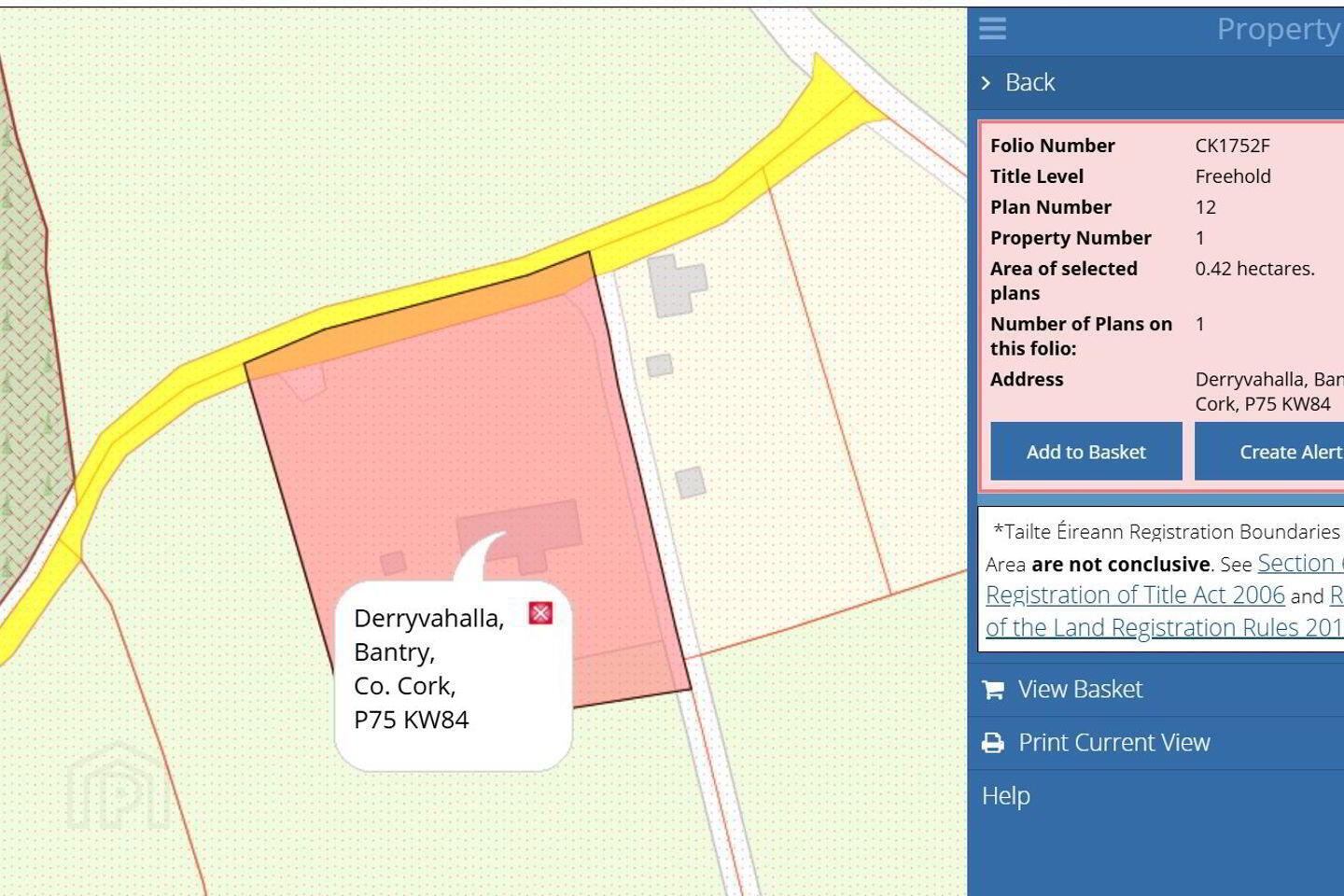Click the cross-shaped building east of parcel
The image size is (1344, 896).
point(677,285)
